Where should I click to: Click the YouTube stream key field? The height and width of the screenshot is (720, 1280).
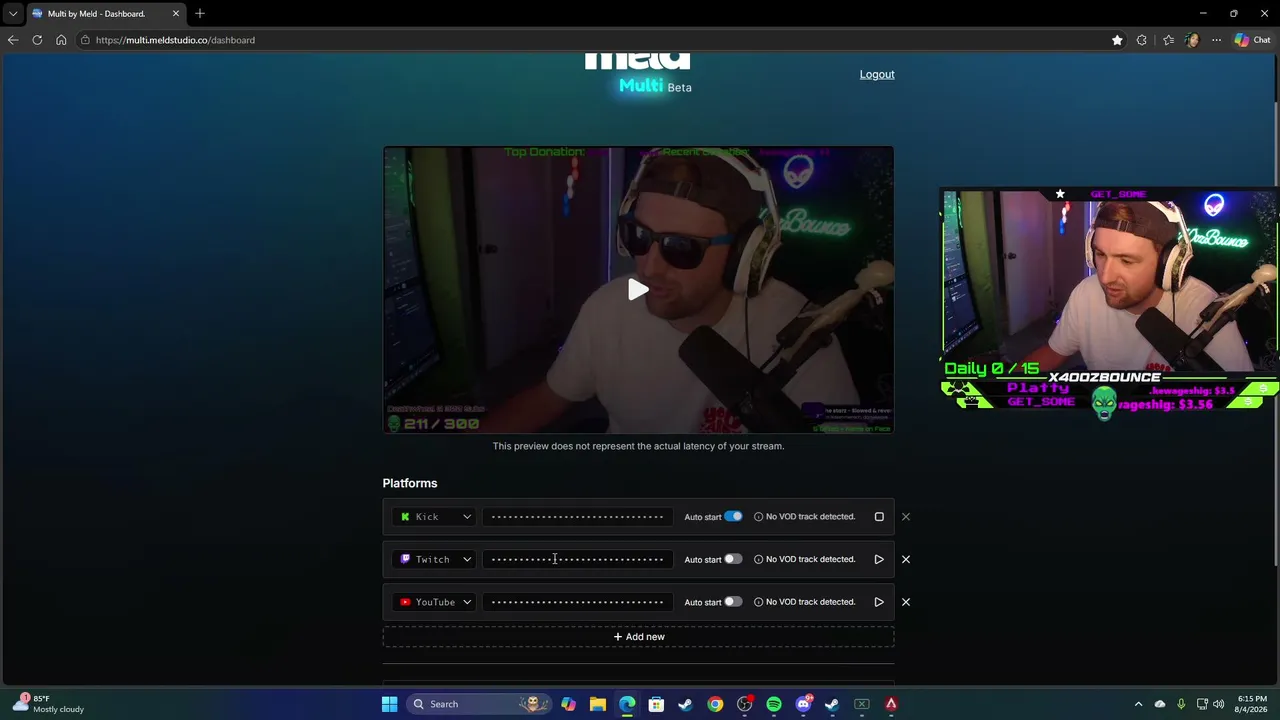click(x=577, y=602)
